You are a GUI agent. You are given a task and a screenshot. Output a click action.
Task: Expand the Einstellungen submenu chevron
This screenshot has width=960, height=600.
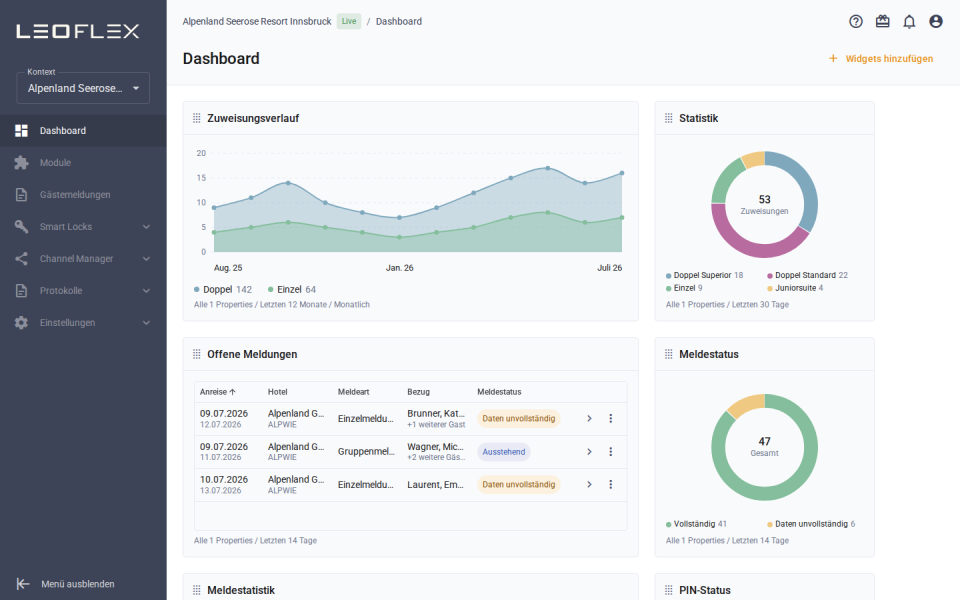[146, 323]
